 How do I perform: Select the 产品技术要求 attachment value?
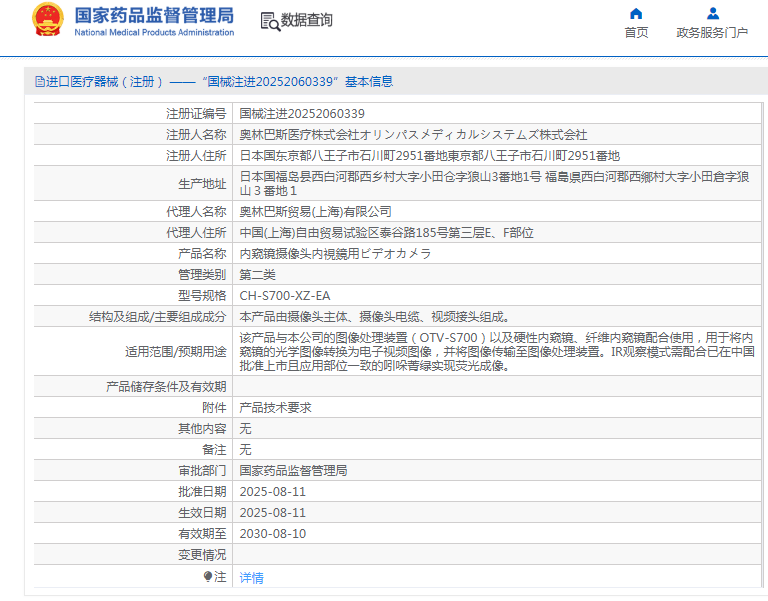pyautogui.click(x=275, y=408)
